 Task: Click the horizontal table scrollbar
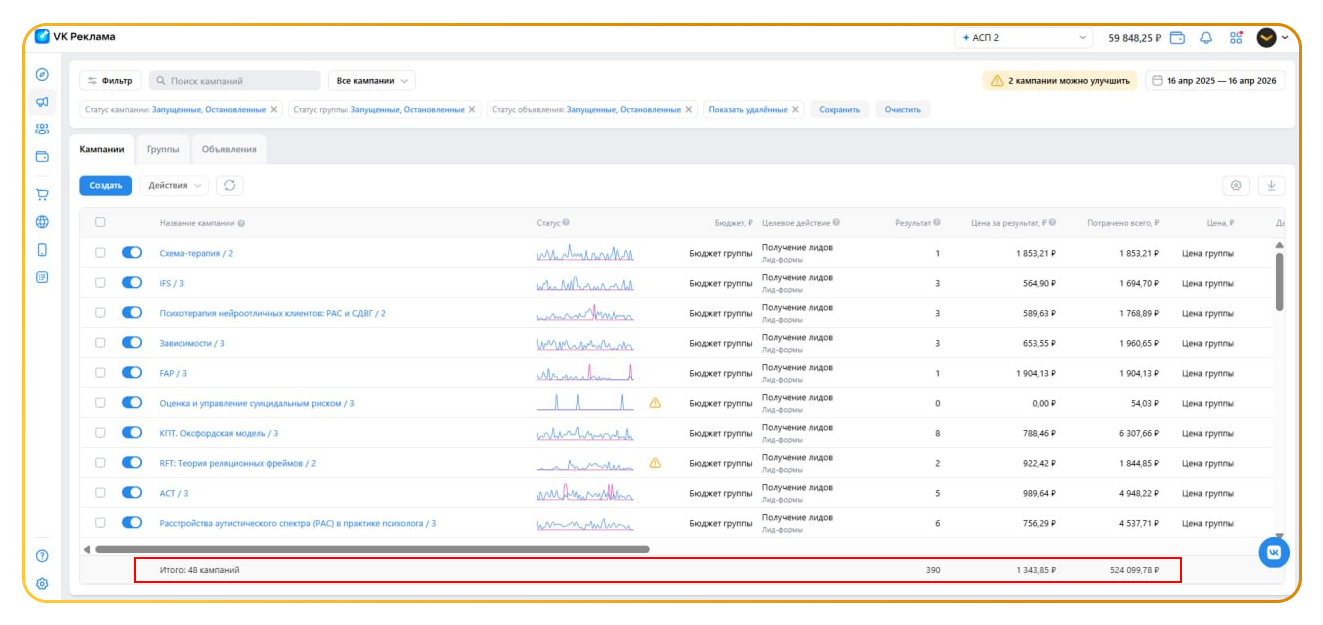(x=370, y=549)
